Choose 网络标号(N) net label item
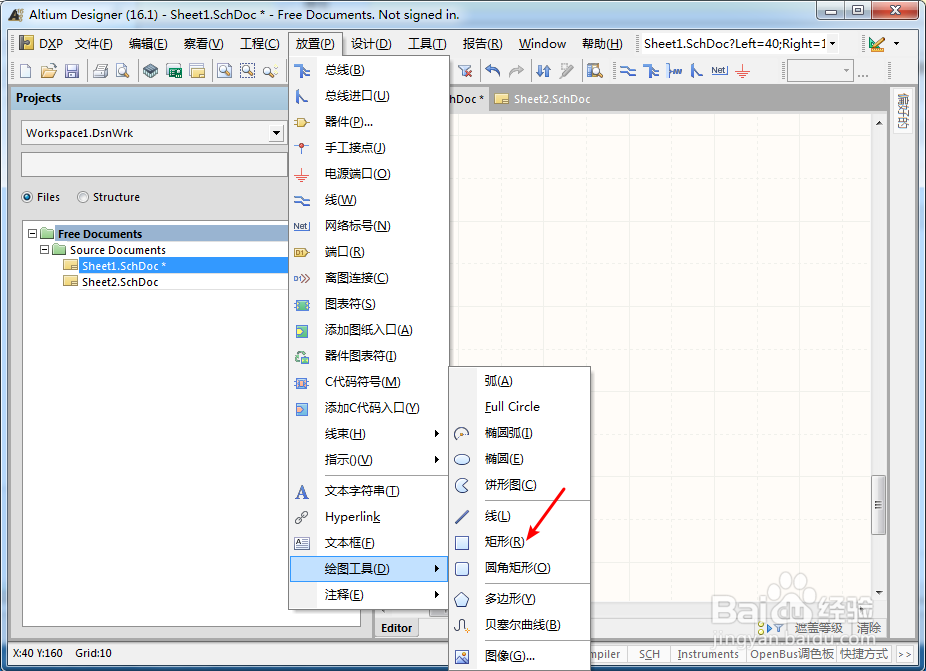 pos(369,226)
